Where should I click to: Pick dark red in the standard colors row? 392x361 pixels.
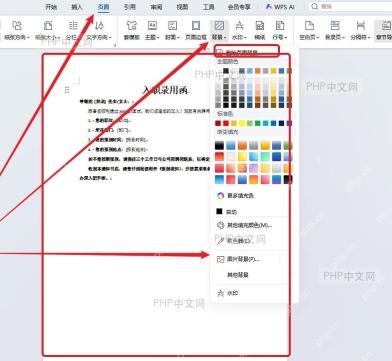click(x=218, y=123)
